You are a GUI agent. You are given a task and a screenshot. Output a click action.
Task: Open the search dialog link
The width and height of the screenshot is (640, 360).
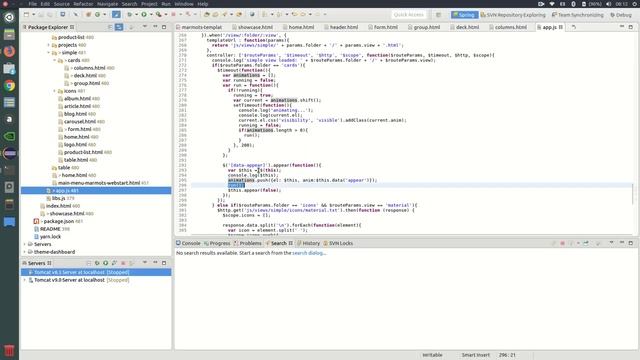tap(309, 253)
